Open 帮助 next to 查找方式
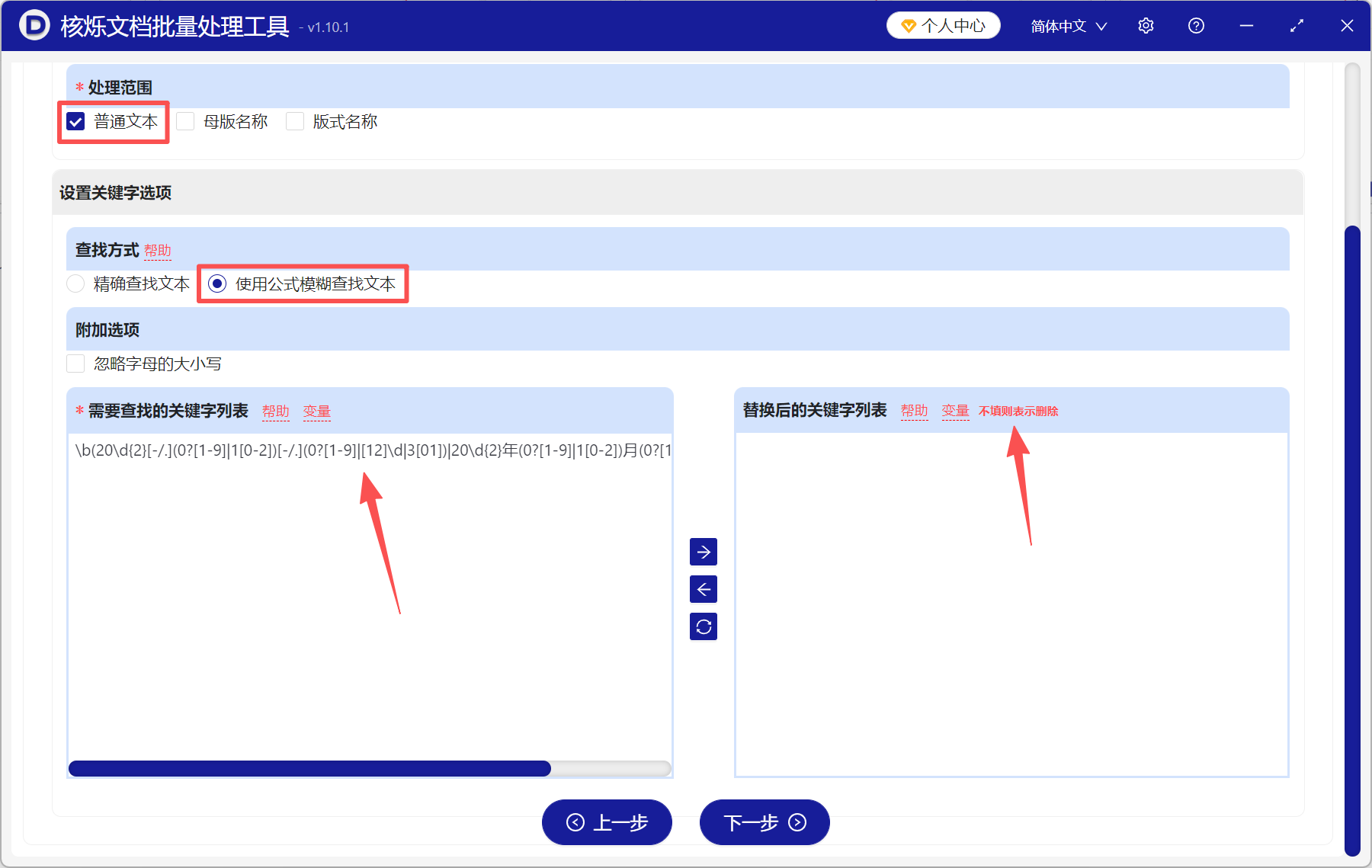 coord(159,249)
